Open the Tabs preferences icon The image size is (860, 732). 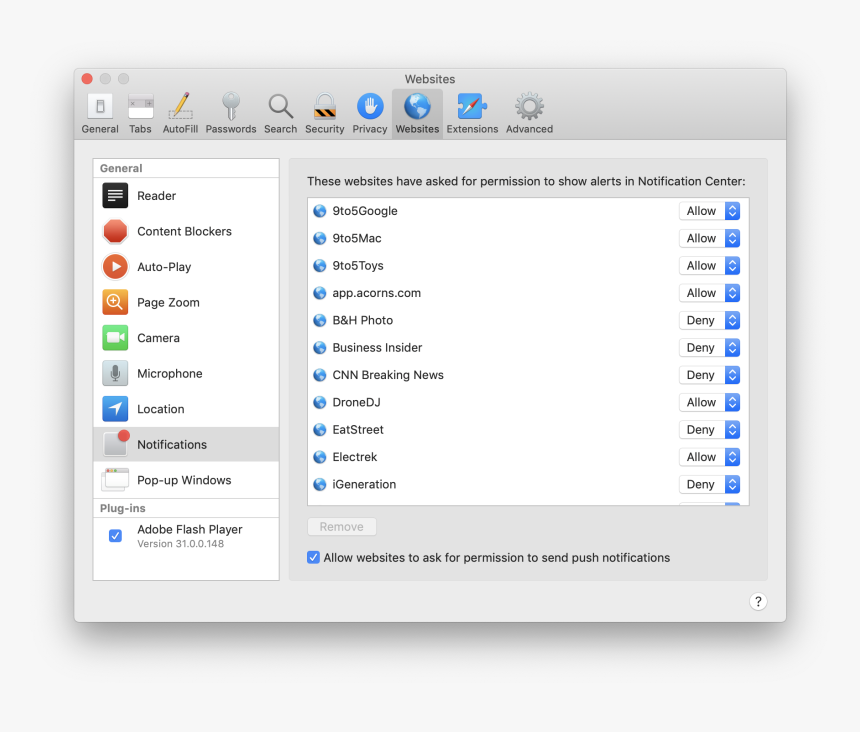point(140,106)
